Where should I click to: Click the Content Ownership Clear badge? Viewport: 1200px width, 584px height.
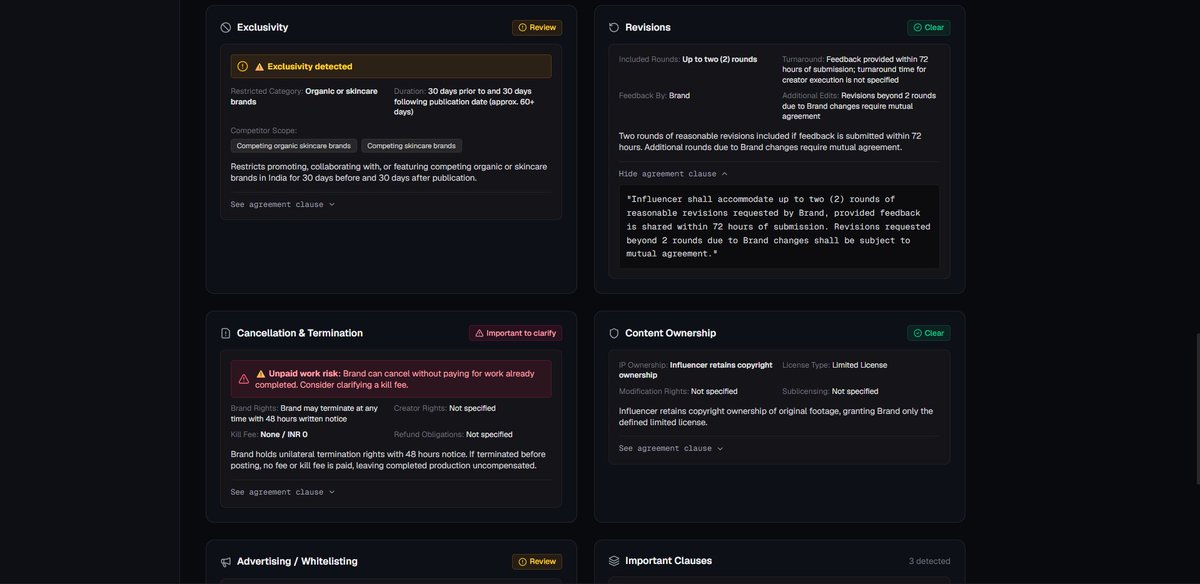[929, 333]
